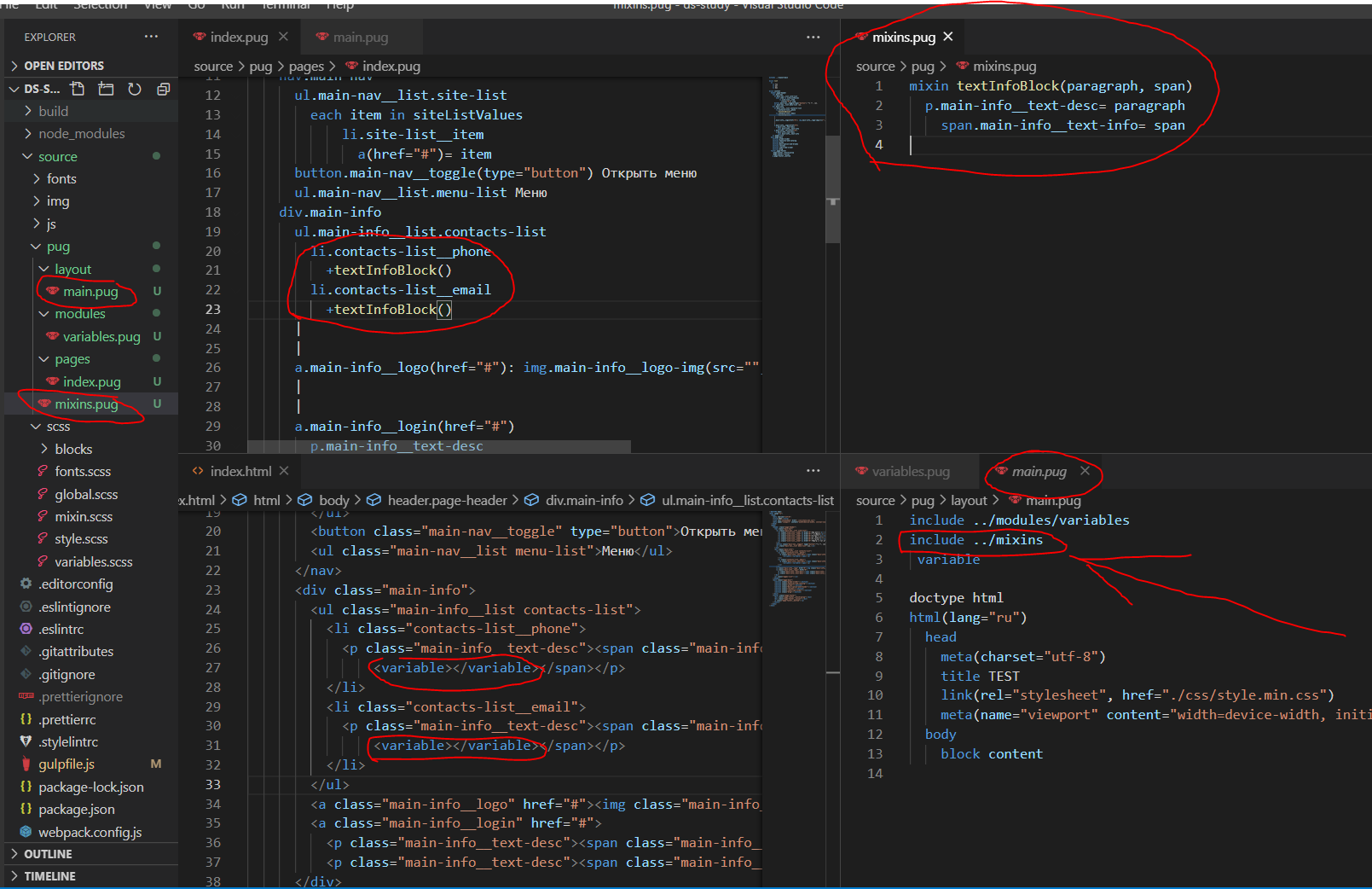
Task: Expand the img folder
Action: tap(58, 201)
